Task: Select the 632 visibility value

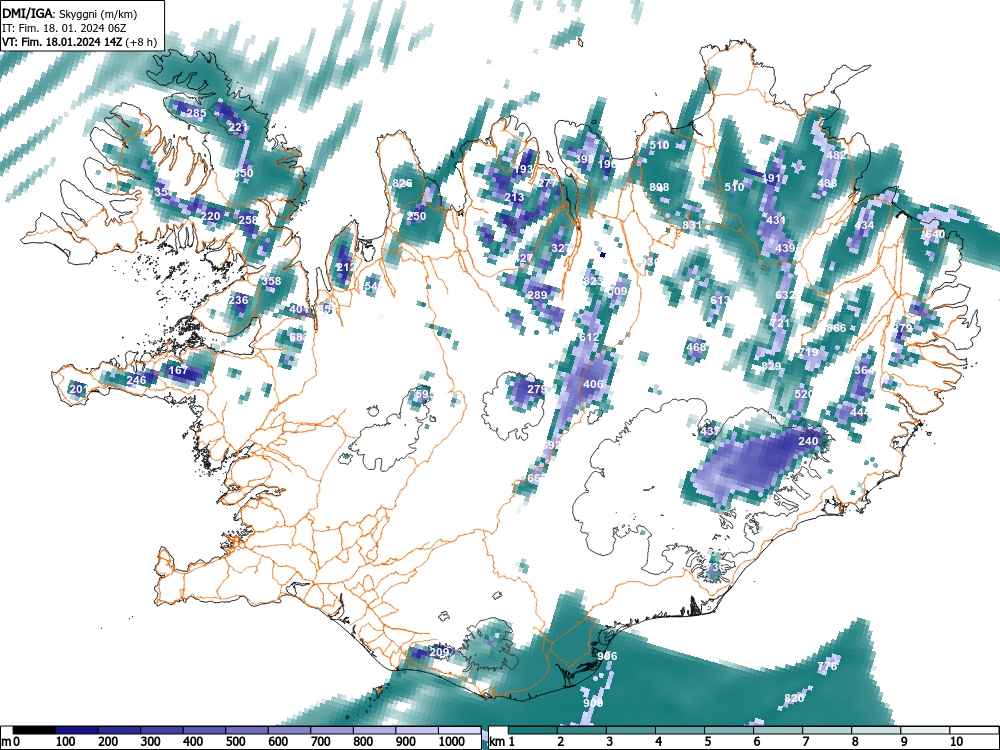Action: 785,295
